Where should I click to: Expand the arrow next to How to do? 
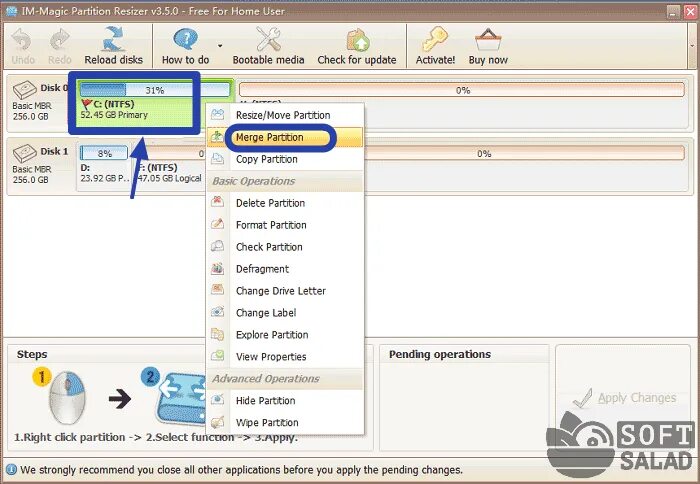[x=220, y=46]
